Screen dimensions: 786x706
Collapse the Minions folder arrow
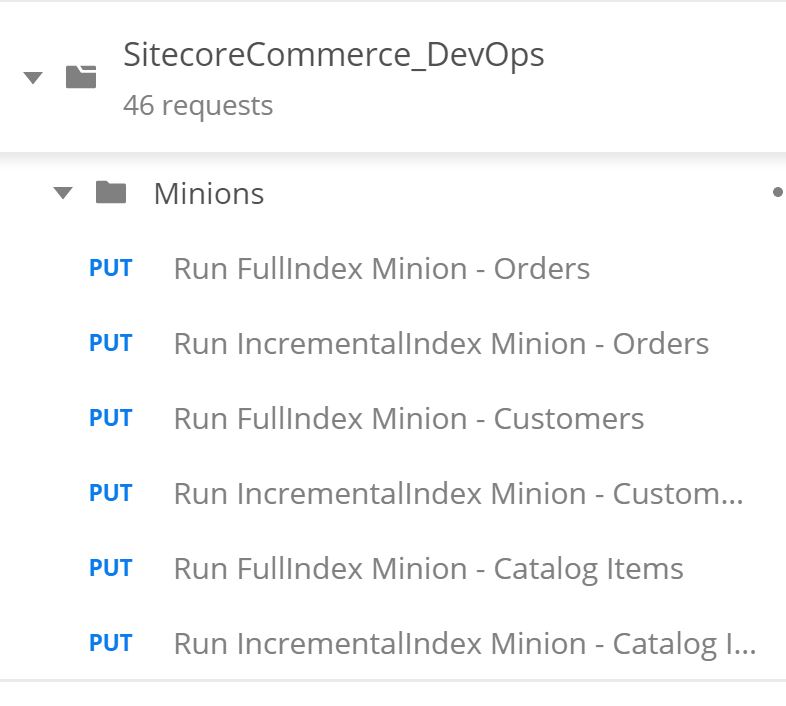[x=63, y=193]
